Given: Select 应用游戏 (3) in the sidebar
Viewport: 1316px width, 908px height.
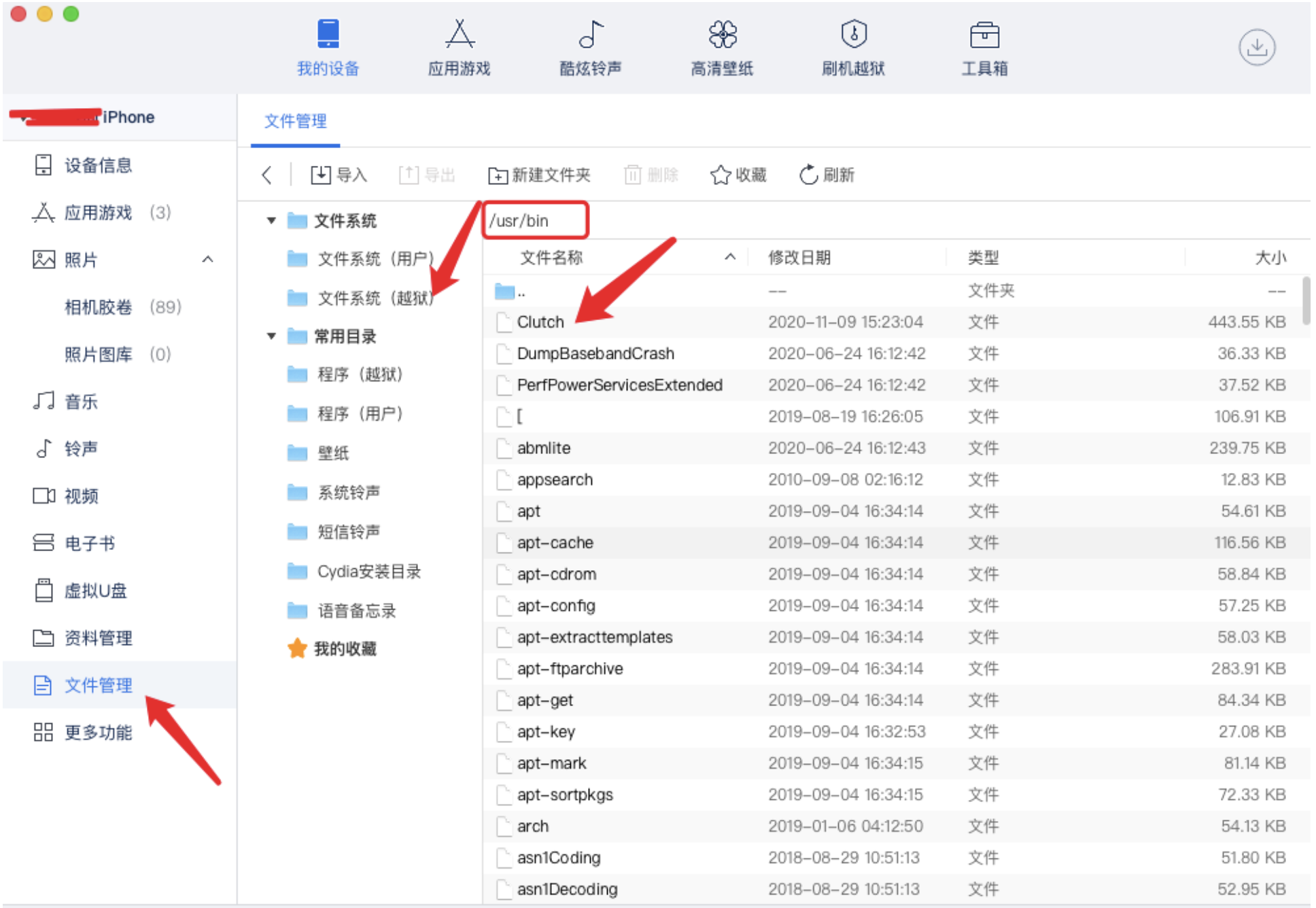Looking at the screenshot, I should click(x=120, y=213).
